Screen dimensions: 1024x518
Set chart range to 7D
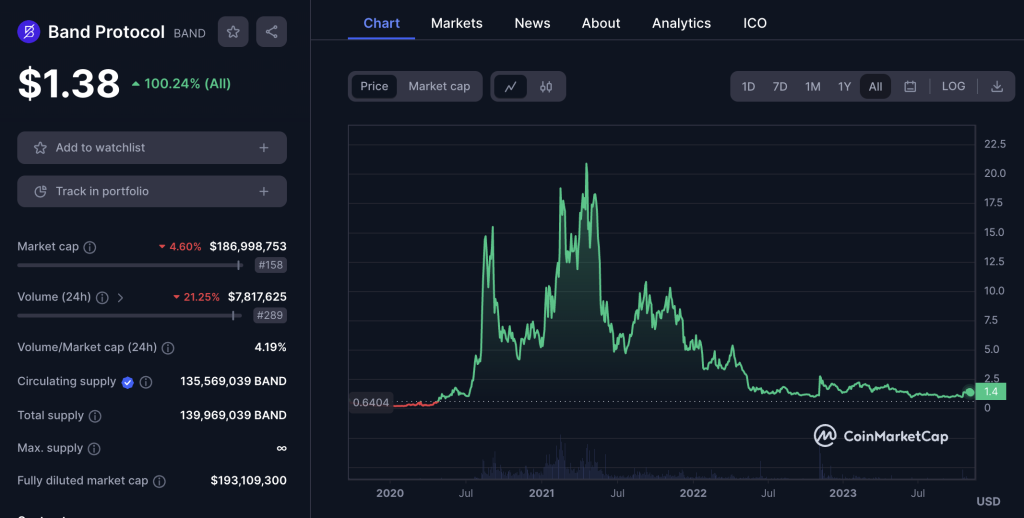pyautogui.click(x=780, y=86)
